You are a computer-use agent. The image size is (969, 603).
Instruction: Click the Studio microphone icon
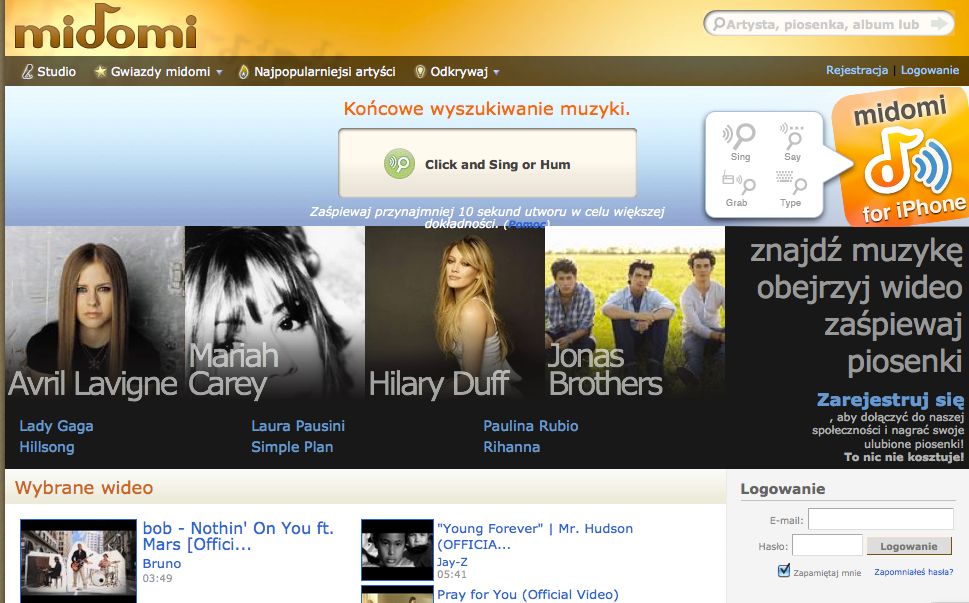[27, 72]
